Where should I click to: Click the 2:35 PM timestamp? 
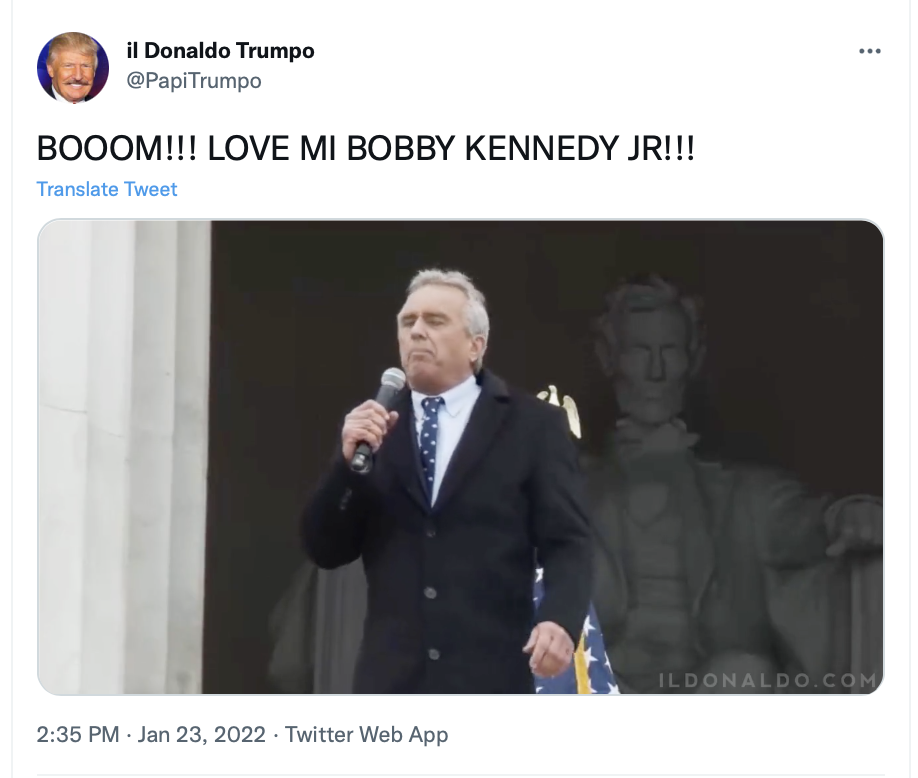78,734
